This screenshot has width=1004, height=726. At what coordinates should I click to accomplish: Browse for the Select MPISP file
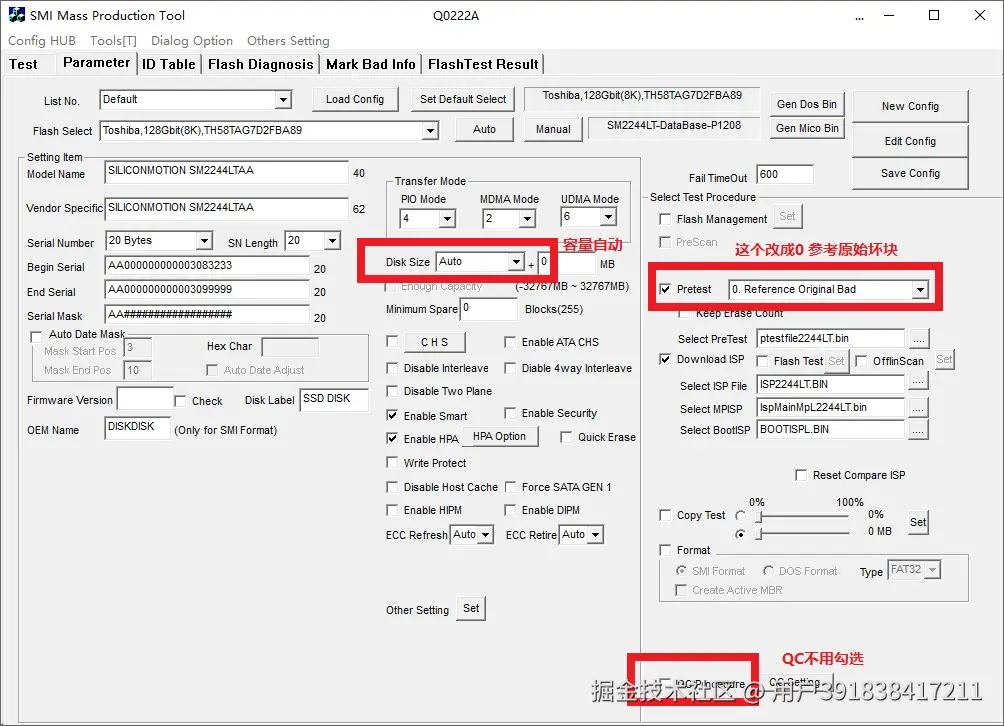(x=918, y=407)
